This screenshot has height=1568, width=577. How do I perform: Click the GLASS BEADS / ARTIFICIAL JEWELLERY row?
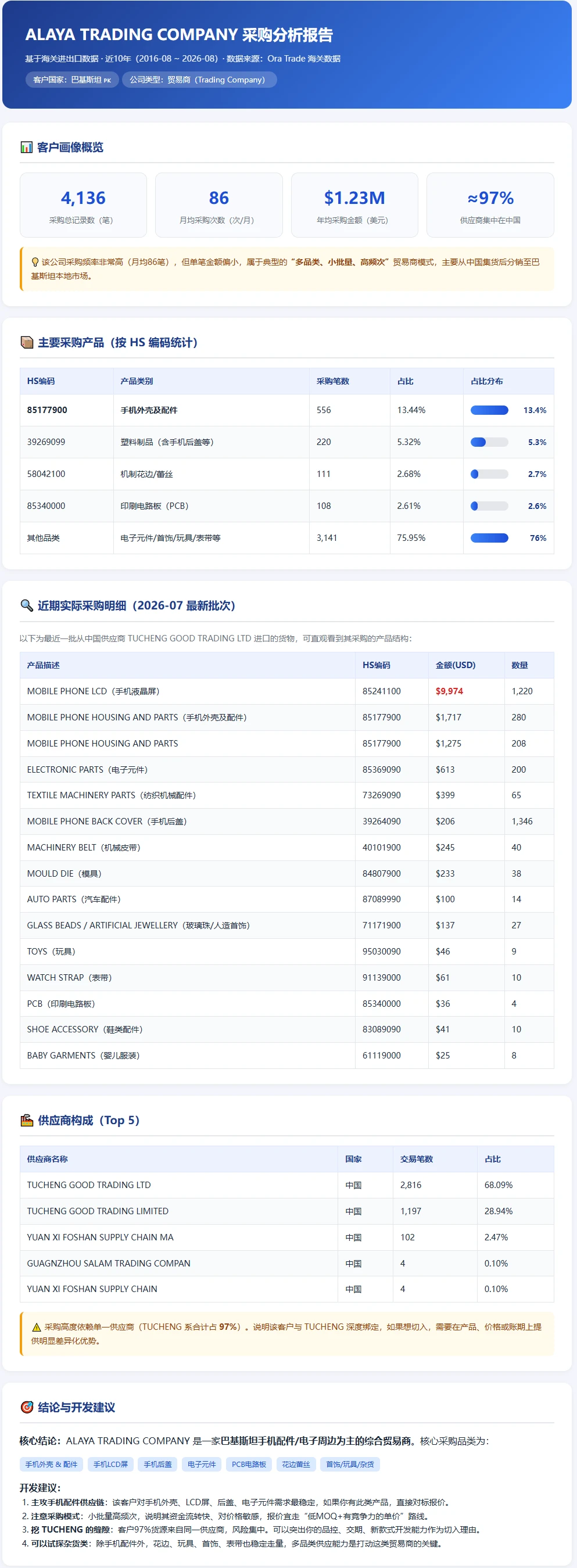click(286, 926)
